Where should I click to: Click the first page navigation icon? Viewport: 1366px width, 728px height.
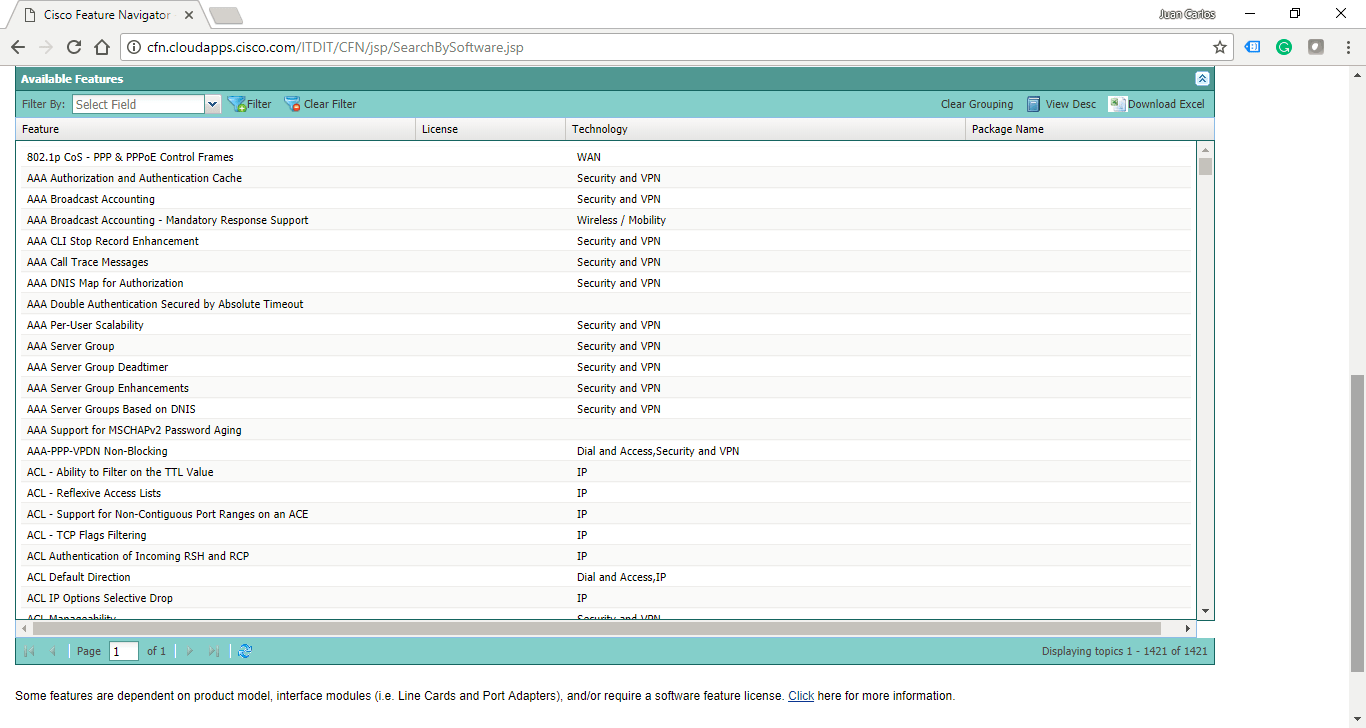coord(28,650)
